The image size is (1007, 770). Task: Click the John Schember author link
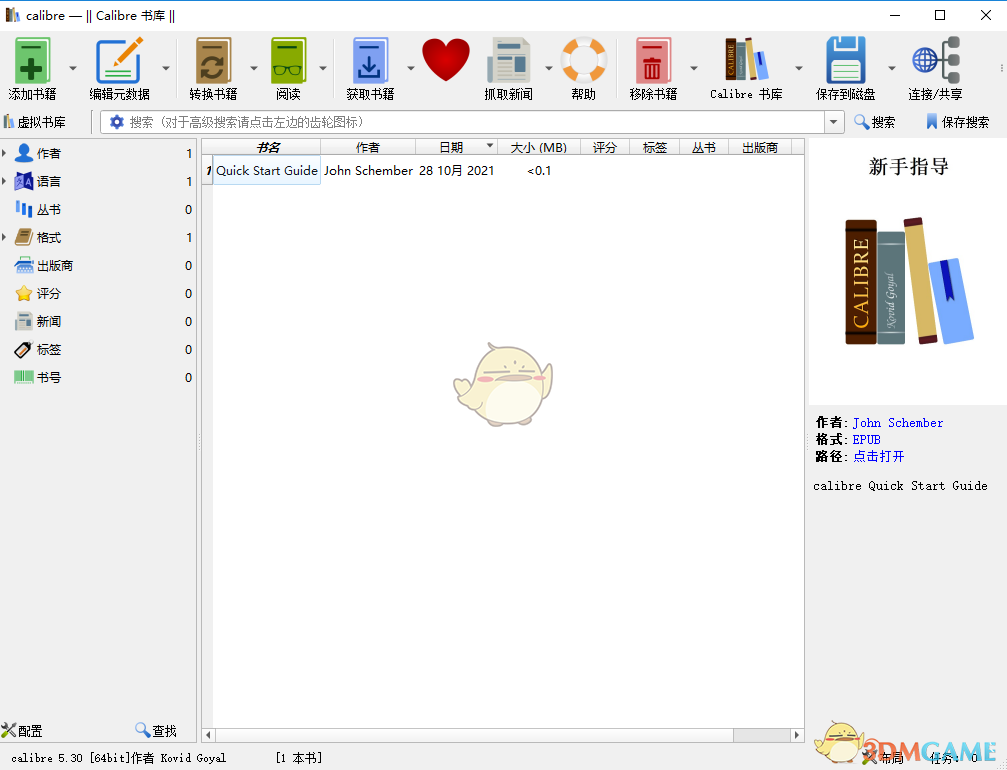pyautogui.click(x=897, y=422)
